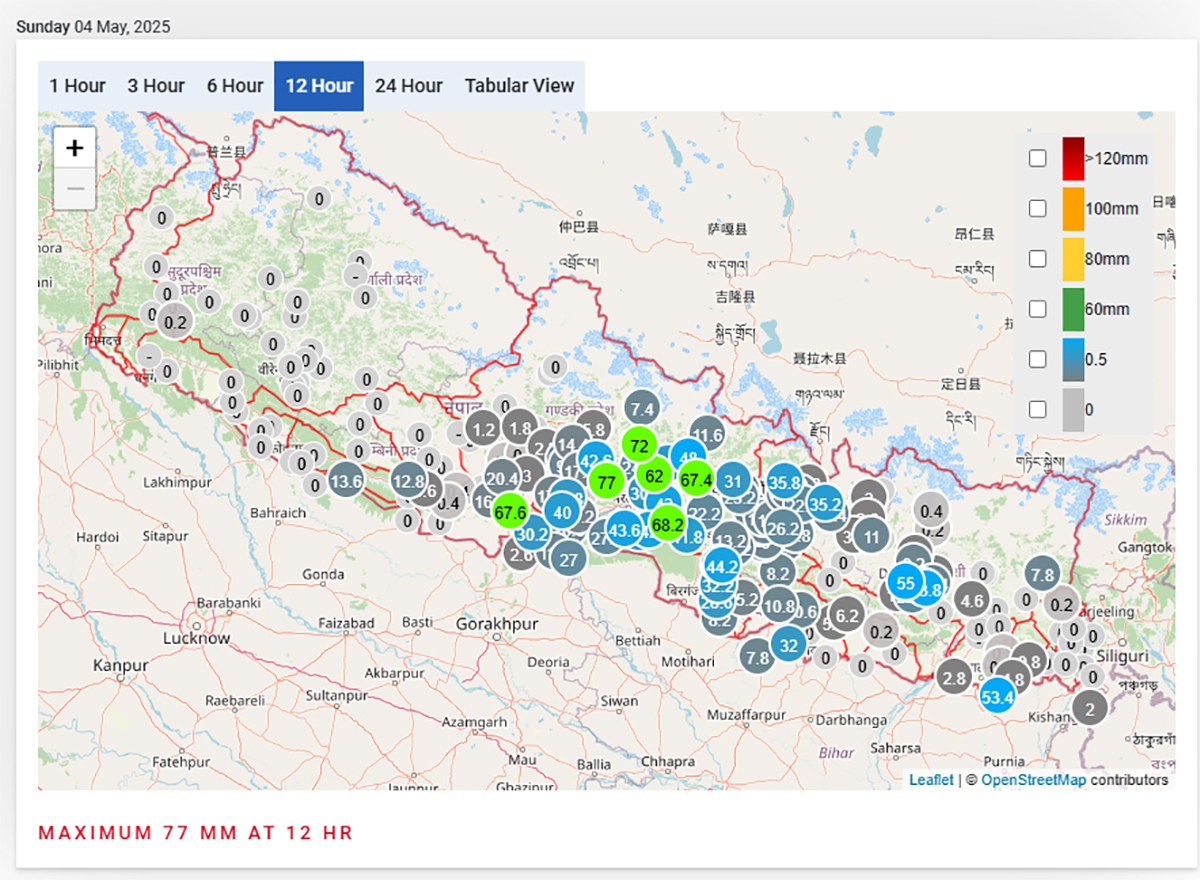Tick the >120mm legend checkbox
Screen dimensions: 1200x880
point(1038,158)
